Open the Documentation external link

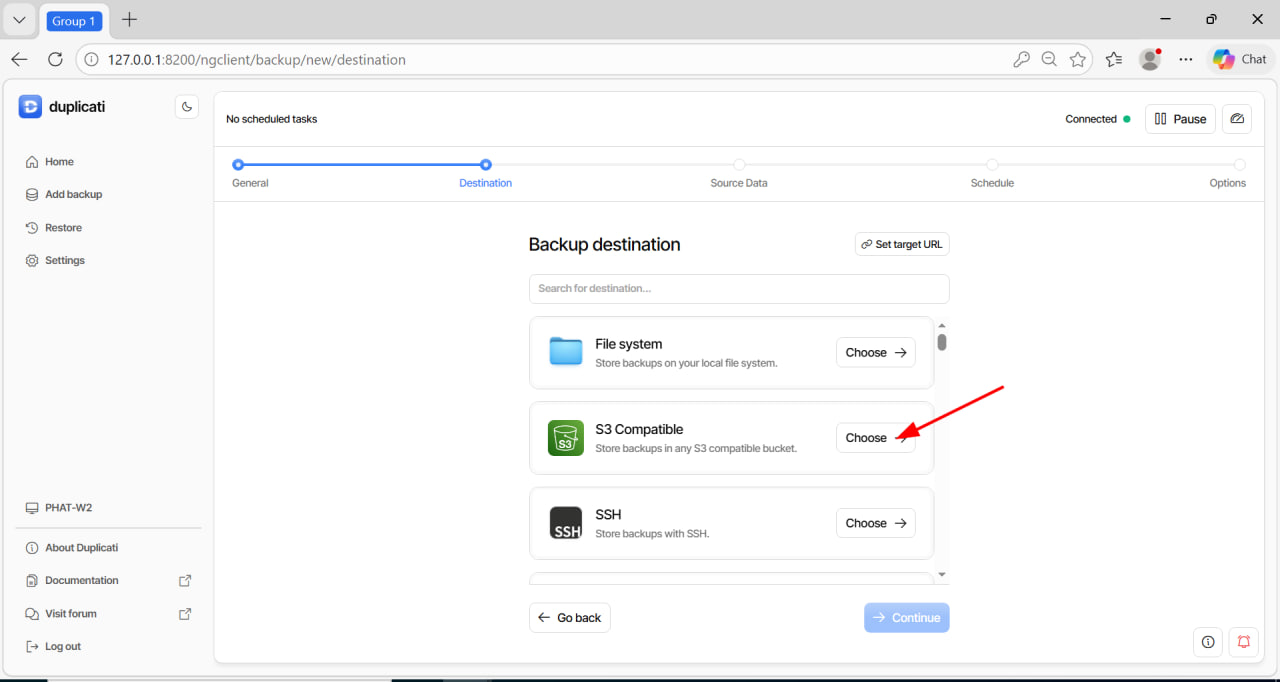[x=82, y=580]
